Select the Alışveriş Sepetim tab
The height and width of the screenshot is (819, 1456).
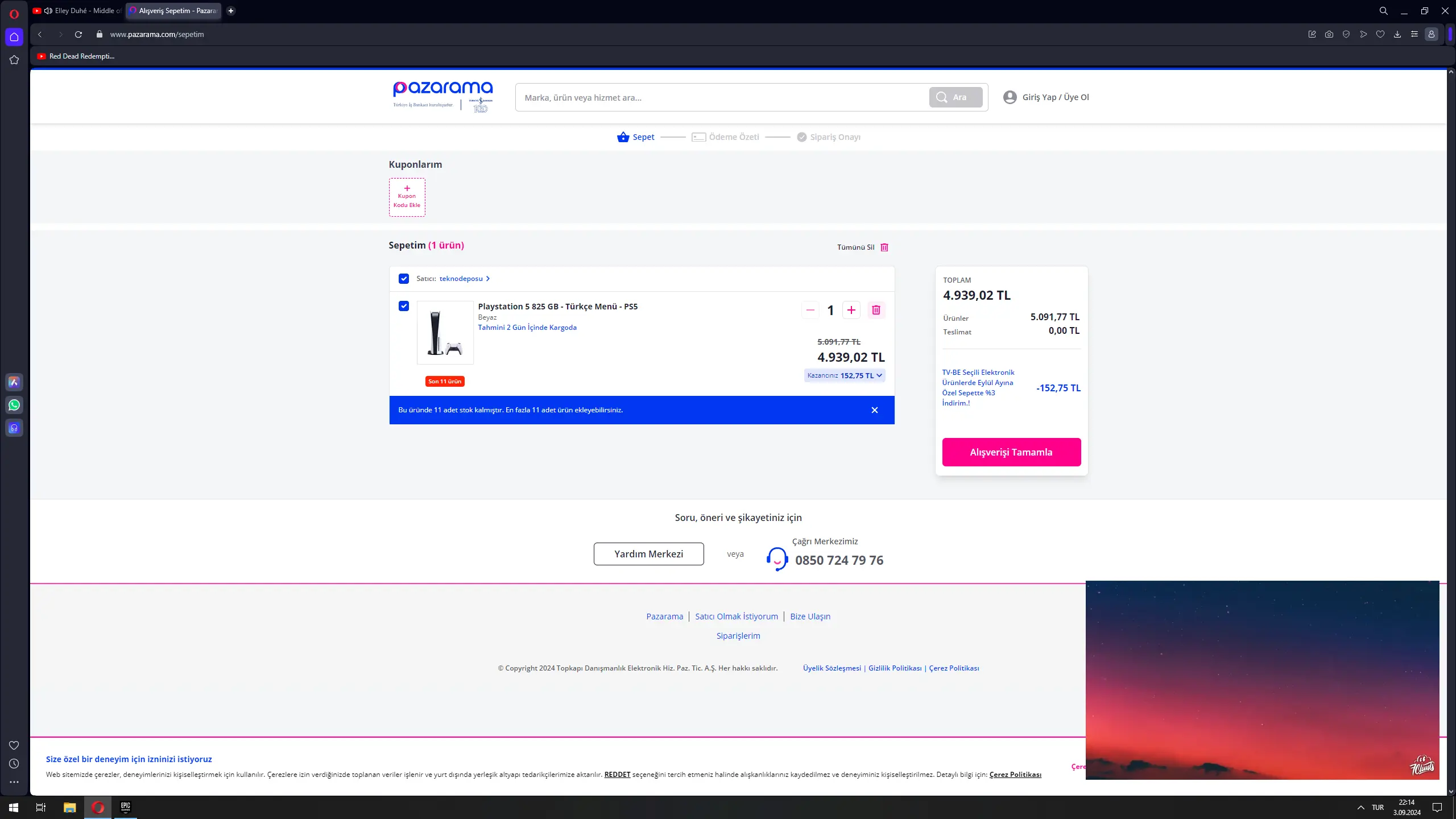click(173, 11)
